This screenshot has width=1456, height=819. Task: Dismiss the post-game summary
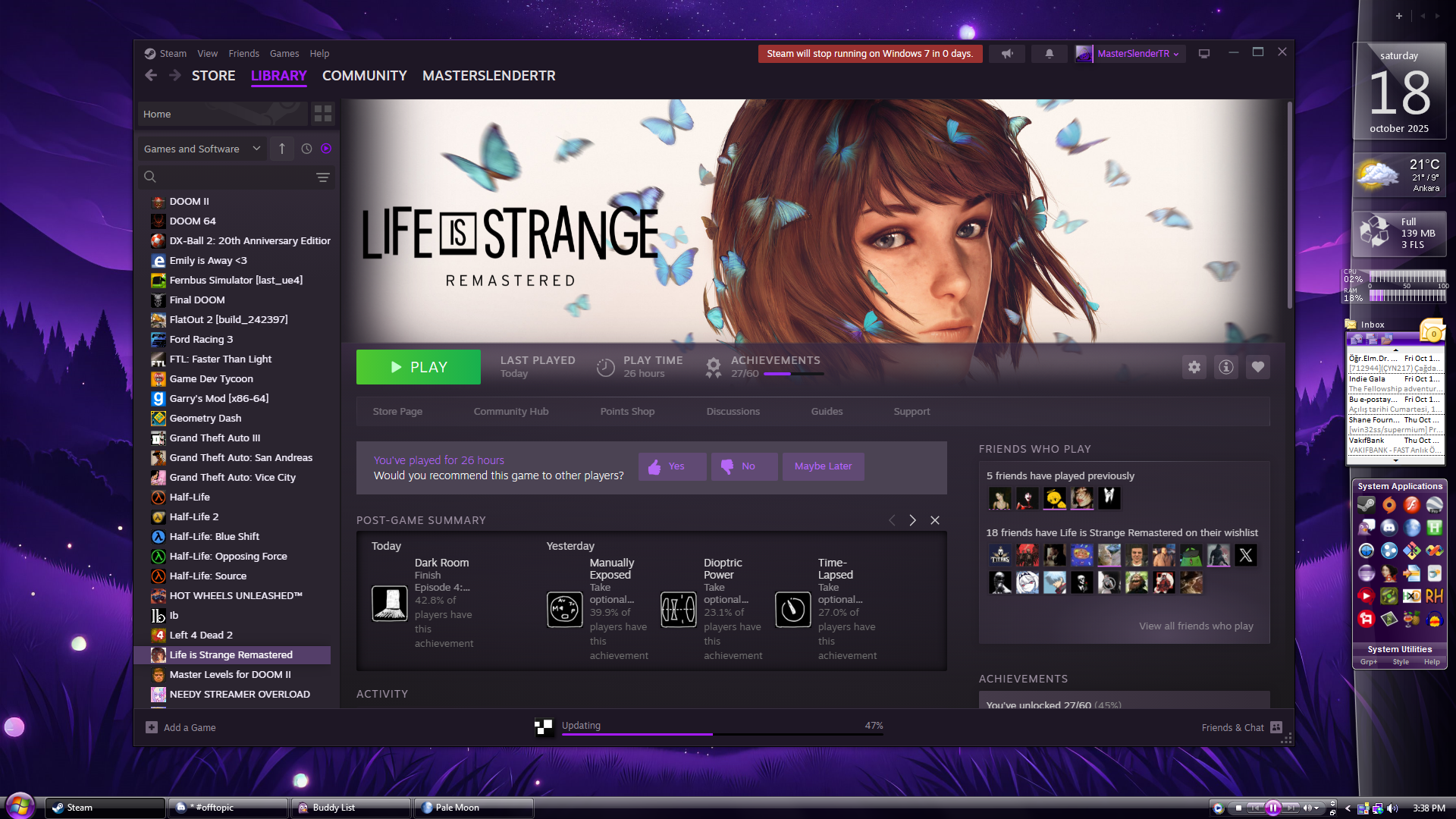(x=935, y=520)
